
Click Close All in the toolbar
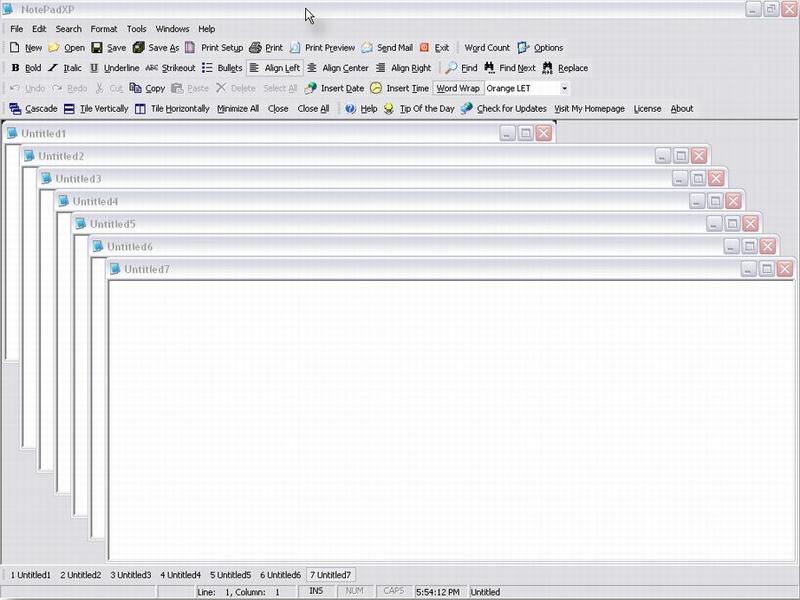[313, 109]
